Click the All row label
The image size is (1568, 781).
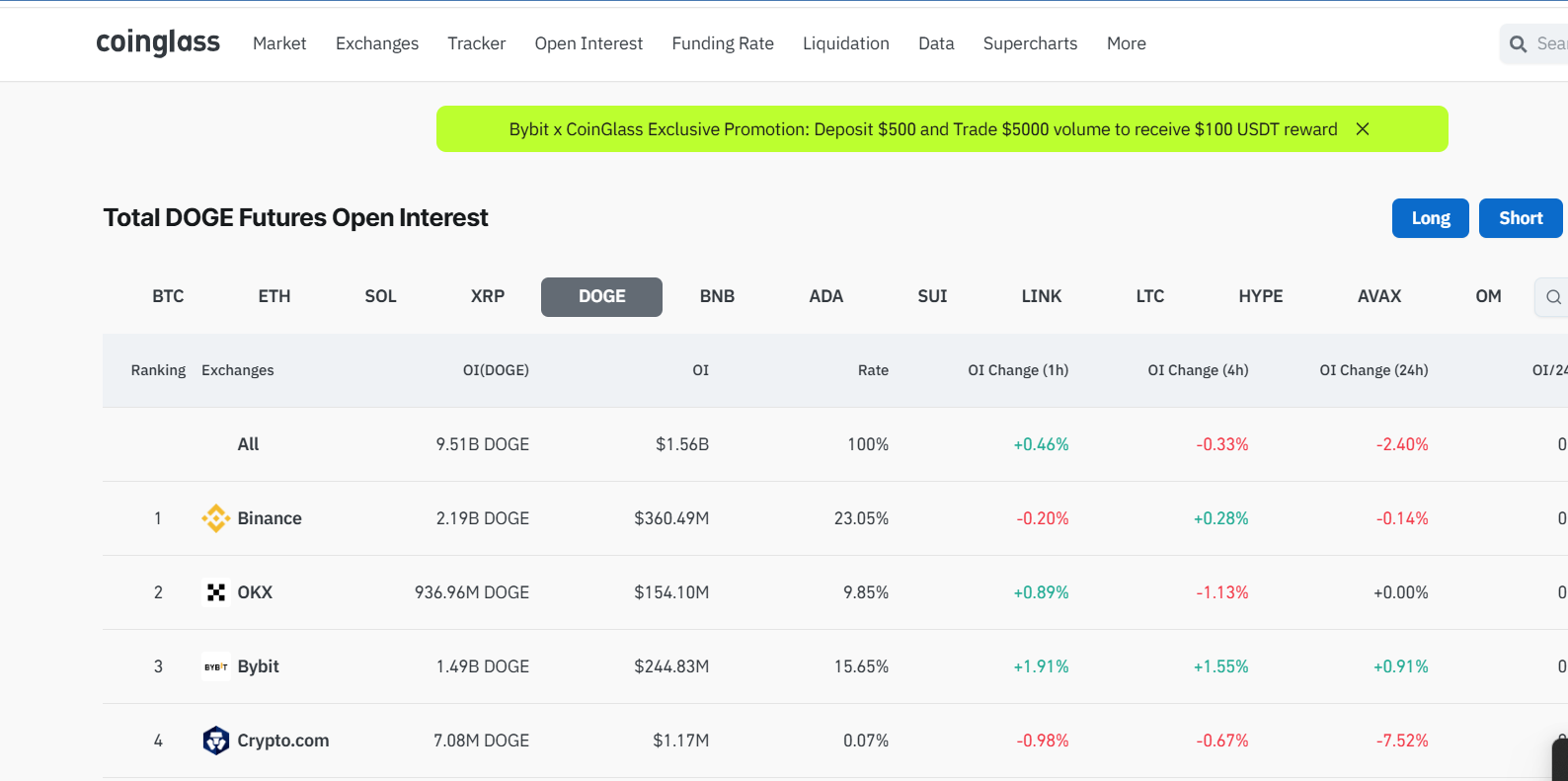[248, 444]
